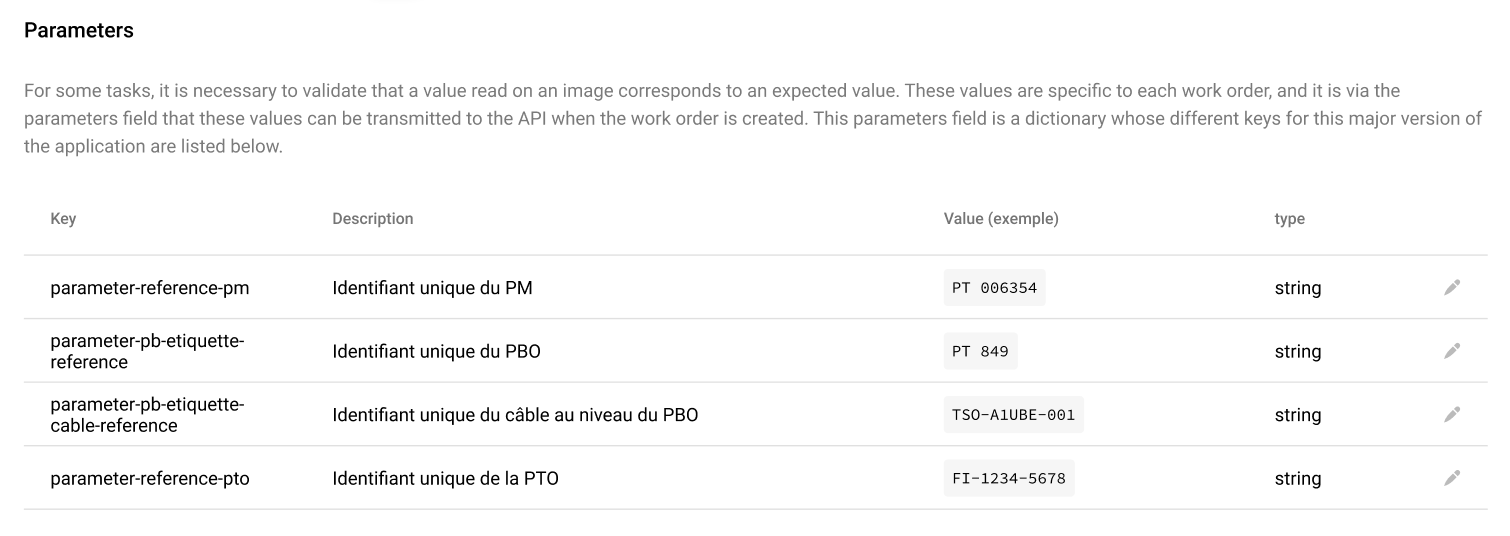Click the Value (exemple) column header
Screen dimensions: 1510x536
pyautogui.click(x=1001, y=219)
